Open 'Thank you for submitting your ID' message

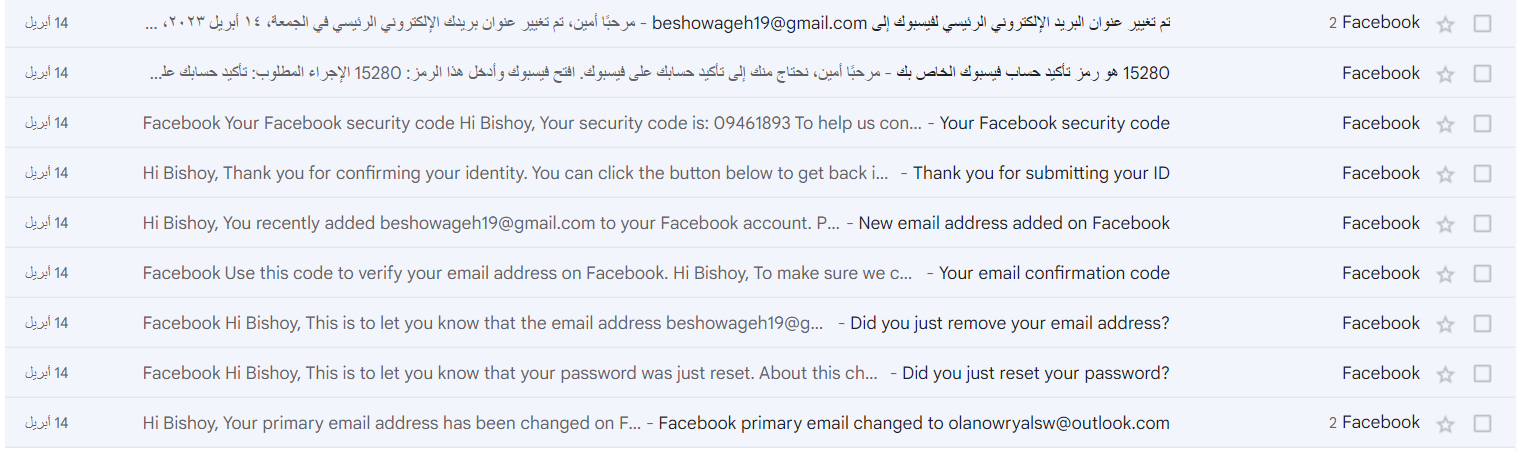[1040, 173]
